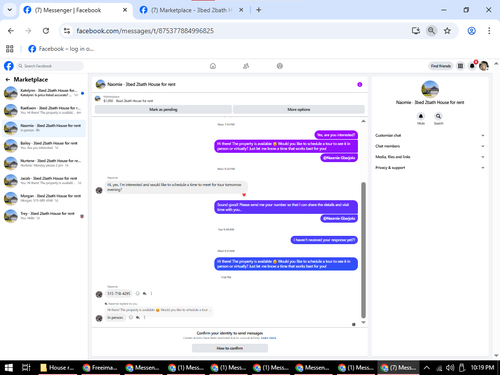Open the account profile picture menu
This screenshot has width=500, height=375.
[x=484, y=66]
